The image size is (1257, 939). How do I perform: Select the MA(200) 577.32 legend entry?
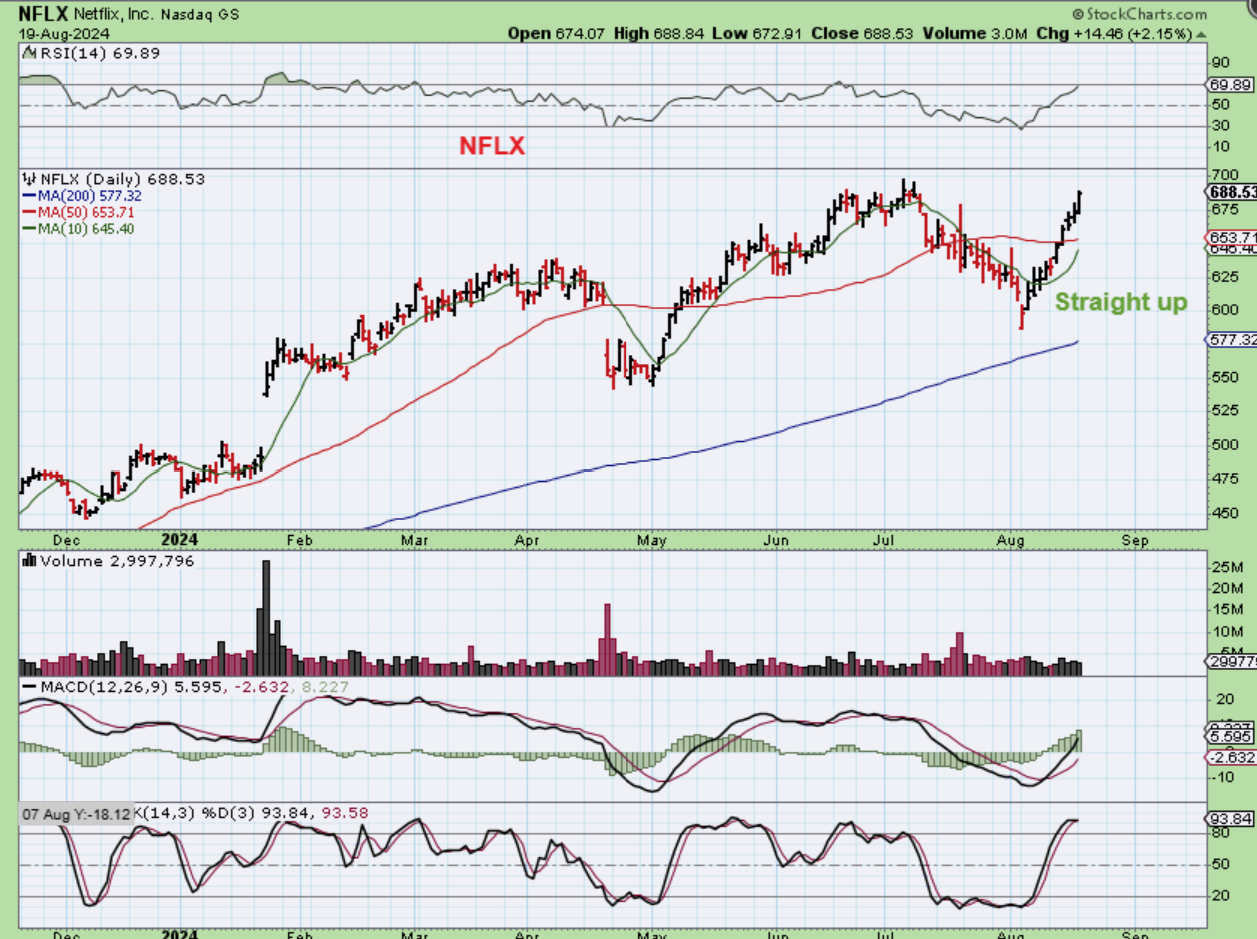click(x=84, y=196)
